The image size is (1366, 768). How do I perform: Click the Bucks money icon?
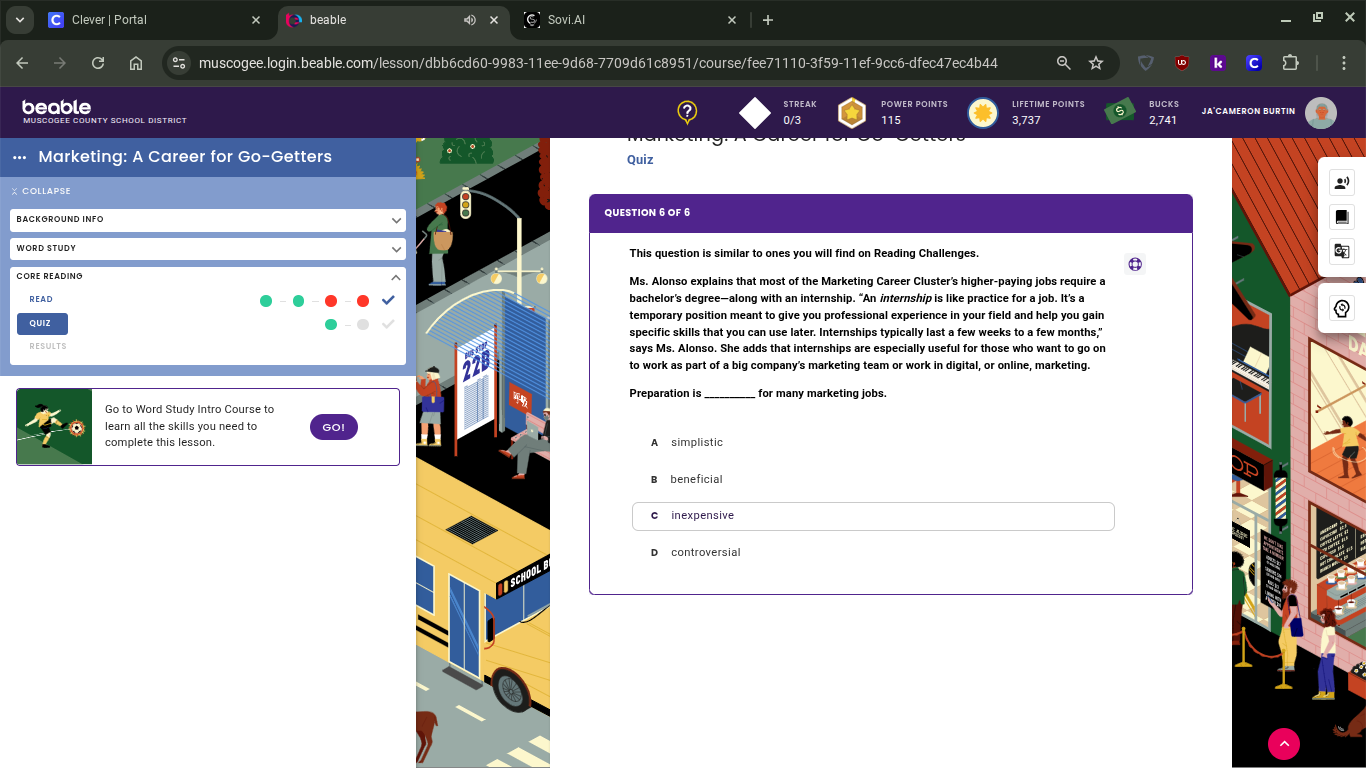(x=1119, y=112)
